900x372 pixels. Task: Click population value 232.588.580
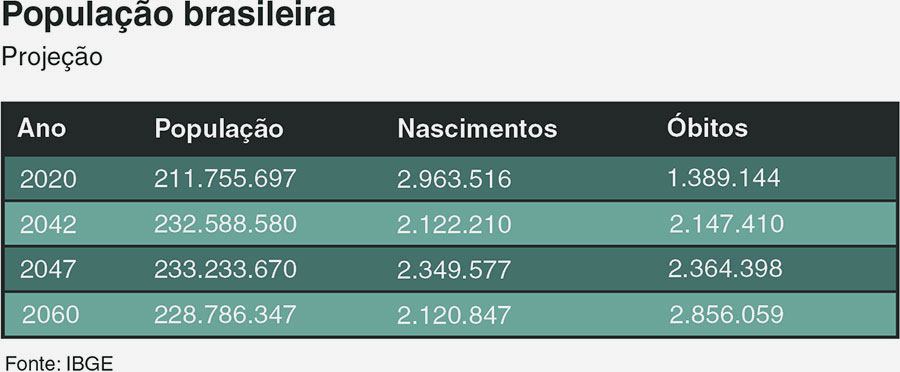pyautogui.click(x=225, y=224)
